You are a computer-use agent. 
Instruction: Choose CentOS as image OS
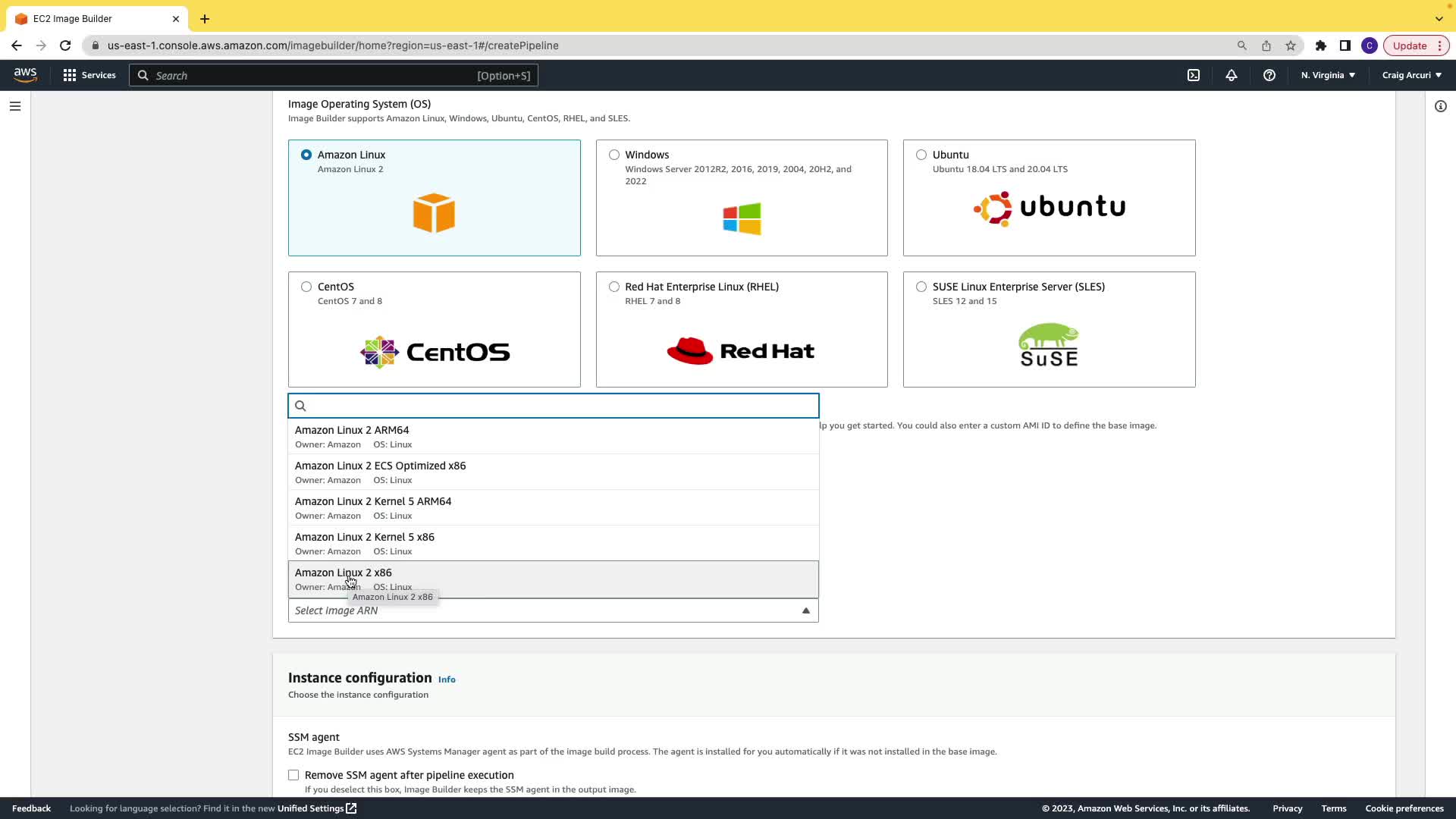tap(306, 287)
